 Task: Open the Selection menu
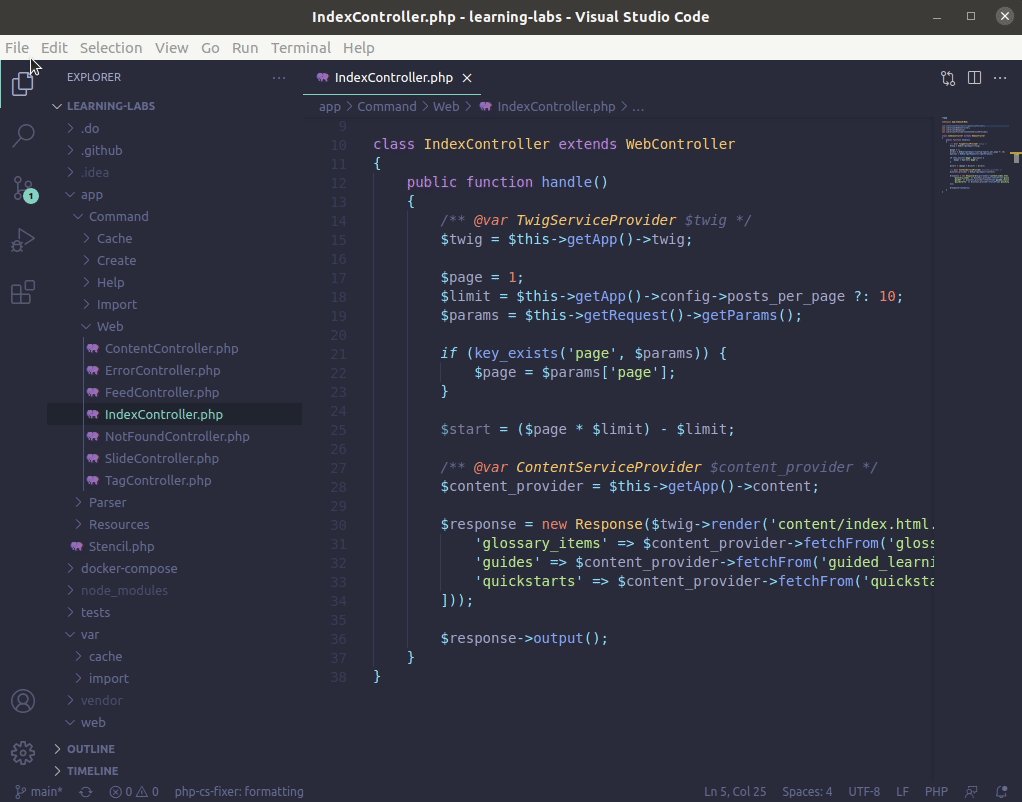[111, 48]
